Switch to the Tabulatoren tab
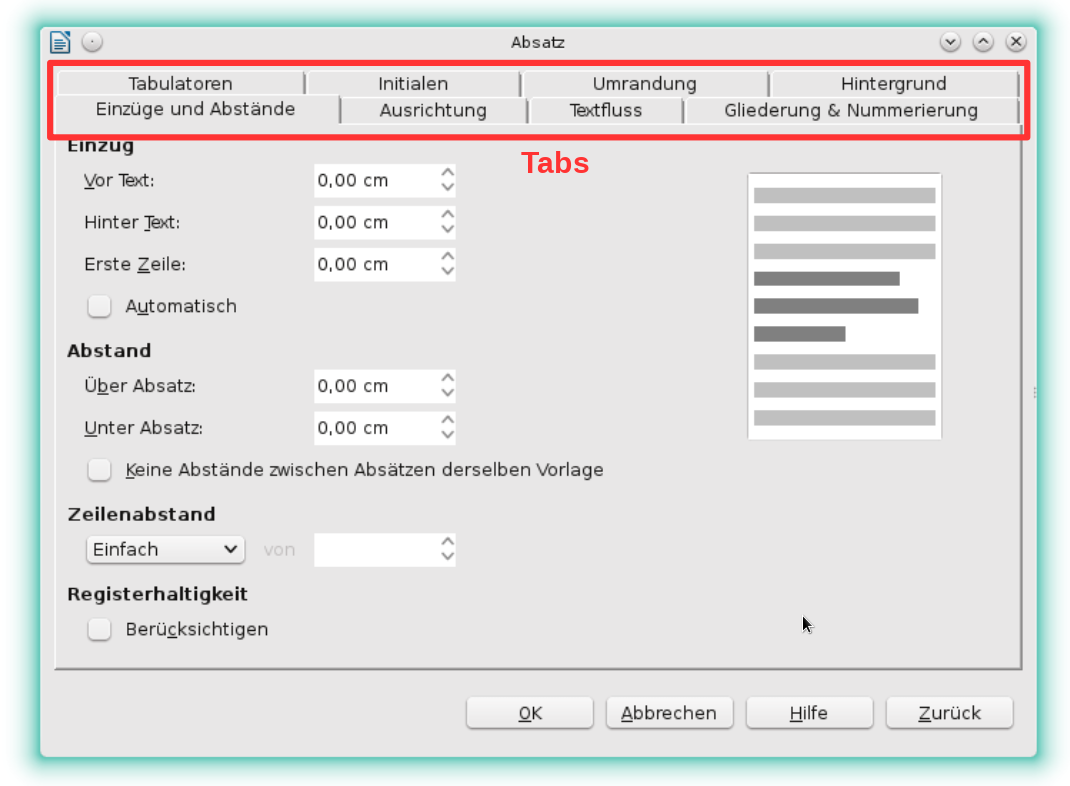The image size is (1070, 786). 180,84
